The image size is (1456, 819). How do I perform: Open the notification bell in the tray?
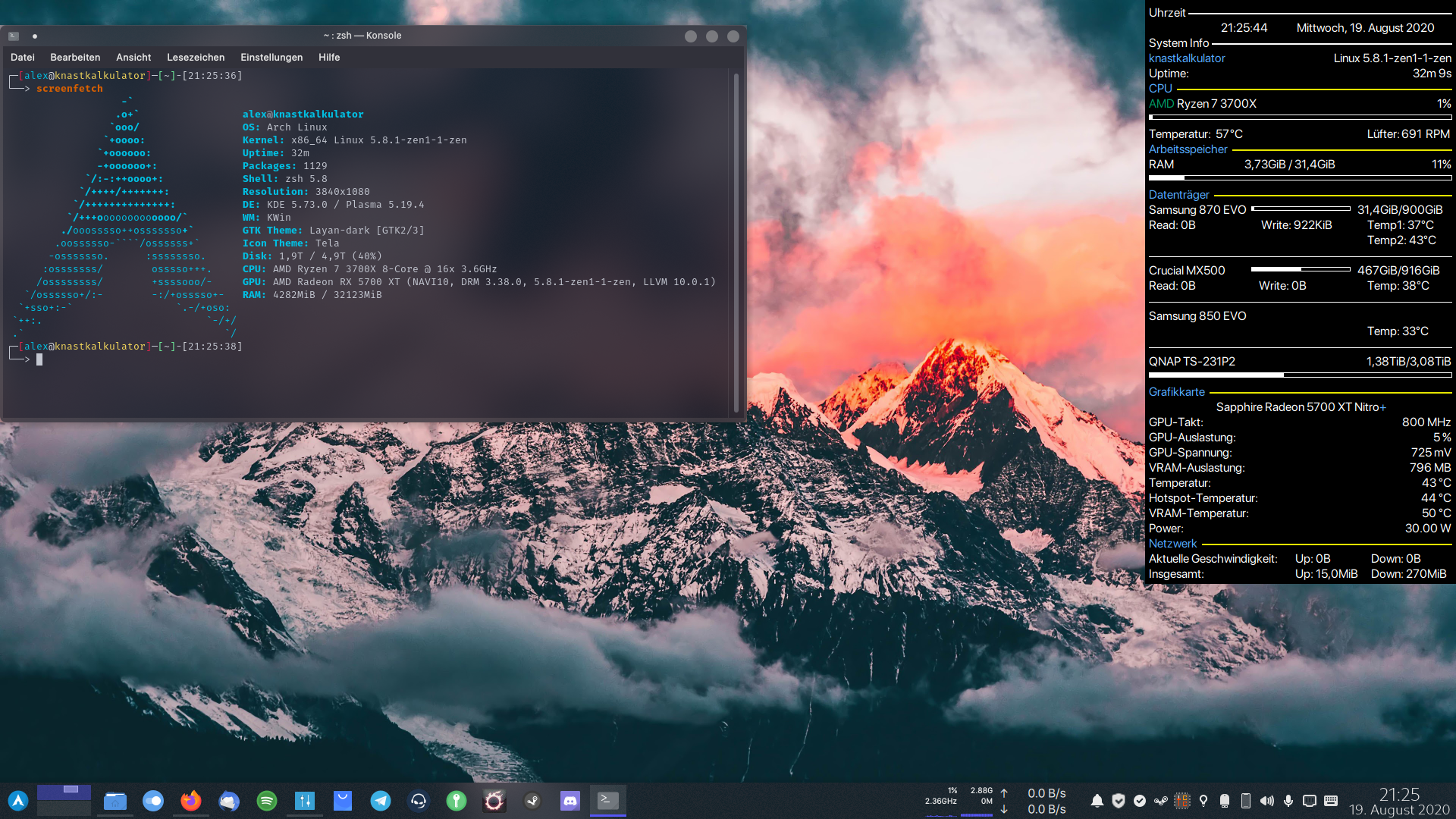(x=1097, y=800)
